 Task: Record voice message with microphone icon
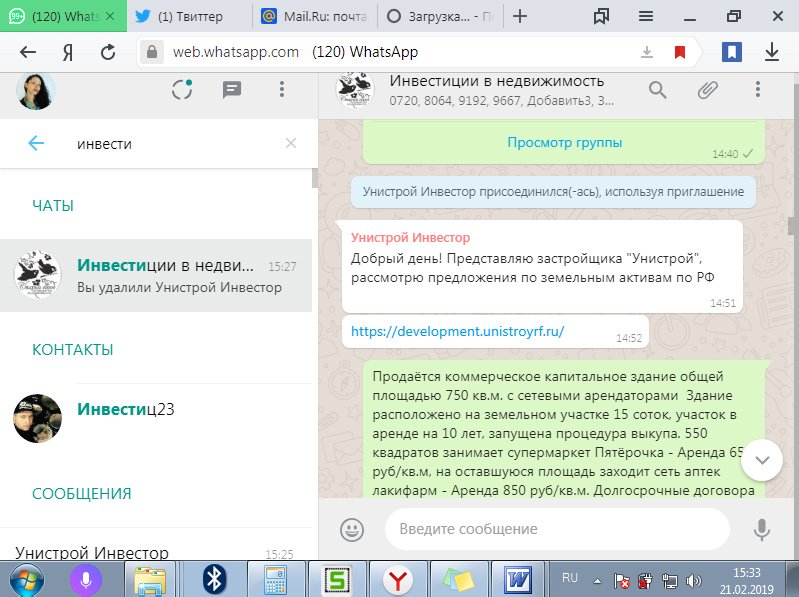[x=762, y=529]
